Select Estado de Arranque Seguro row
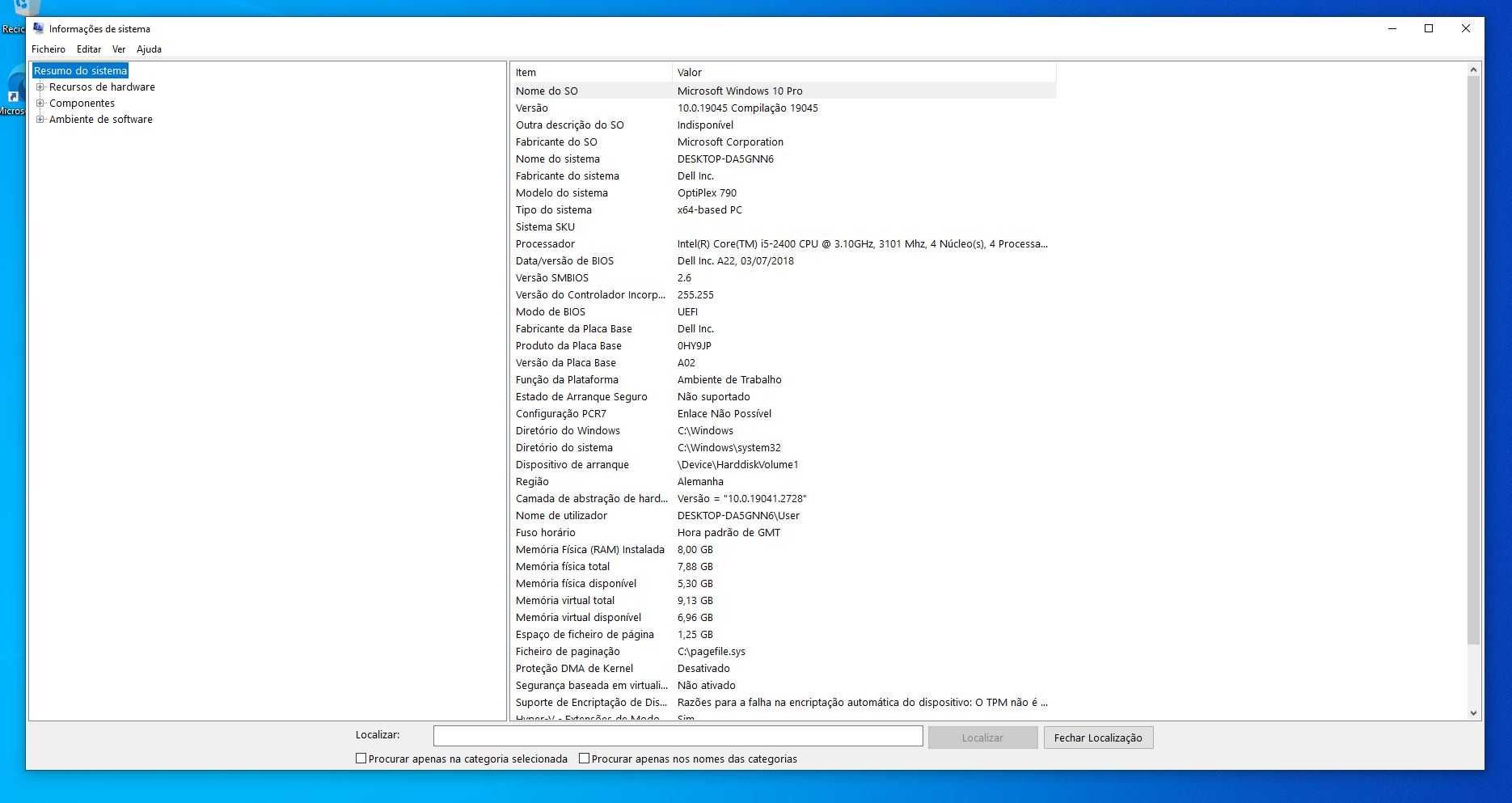 tap(783, 396)
